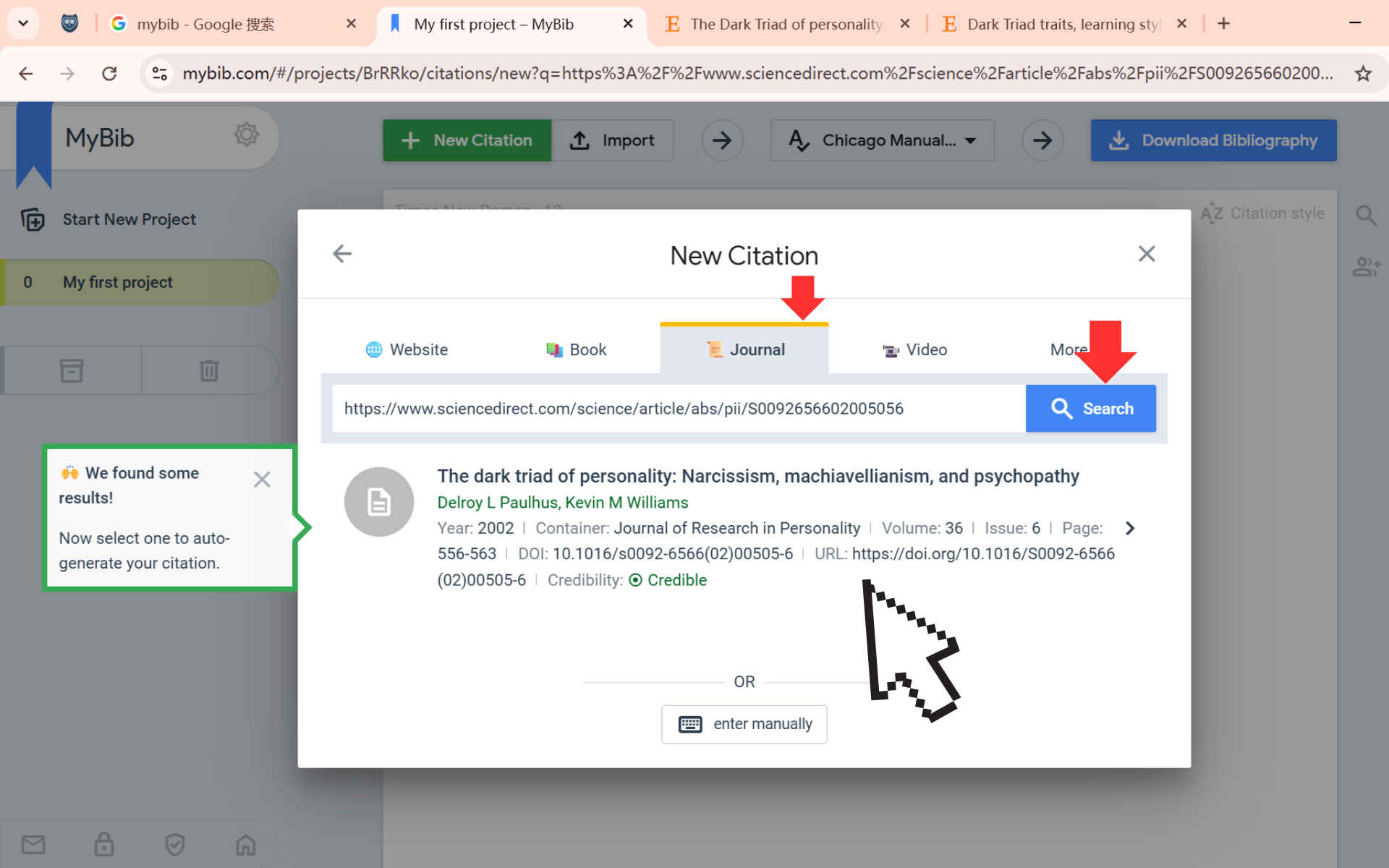The width and height of the screenshot is (1389, 868).
Task: Open the browser tab list dropdown arrow
Action: click(x=23, y=23)
